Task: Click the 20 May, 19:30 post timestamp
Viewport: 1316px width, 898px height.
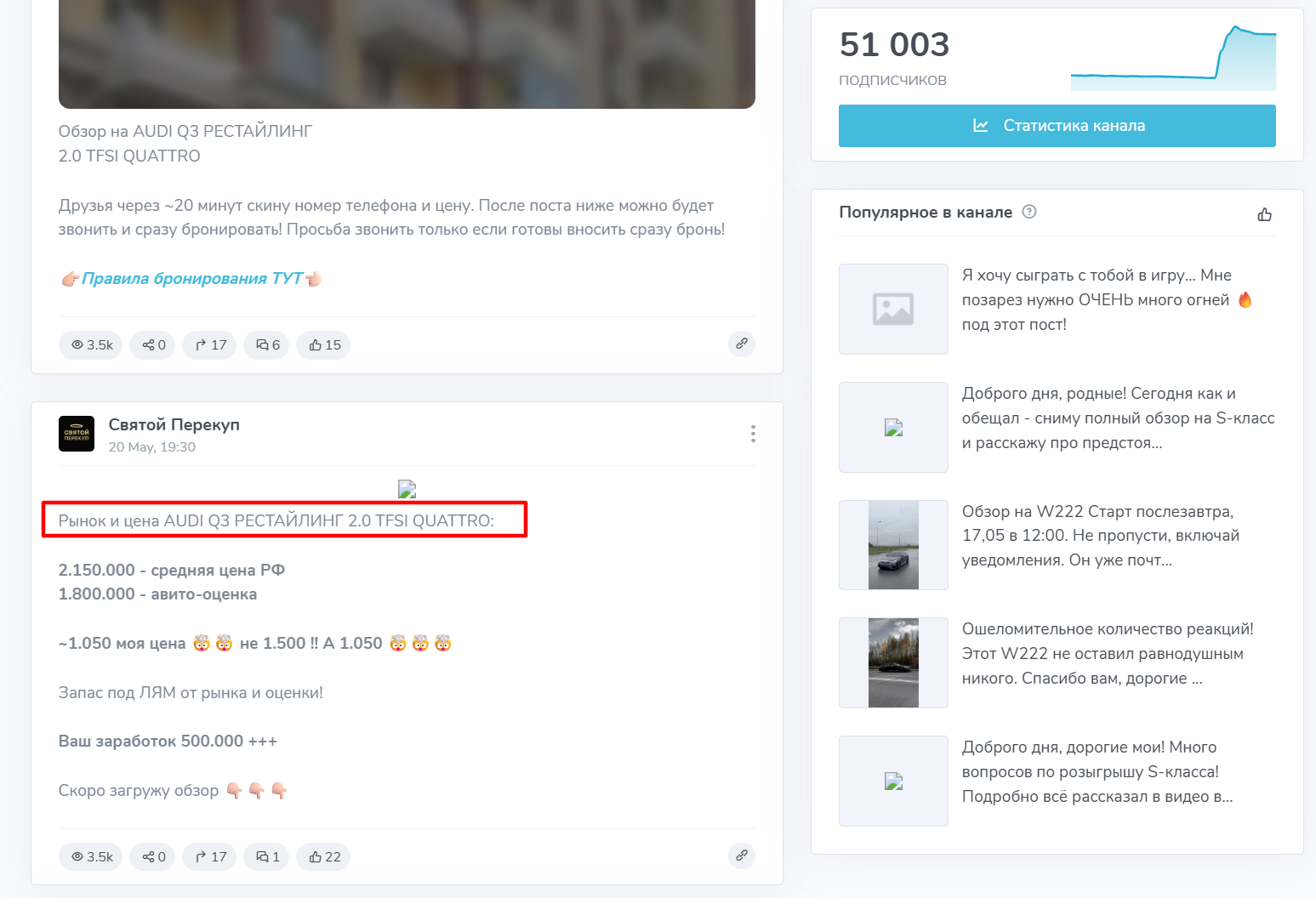Action: [152, 447]
